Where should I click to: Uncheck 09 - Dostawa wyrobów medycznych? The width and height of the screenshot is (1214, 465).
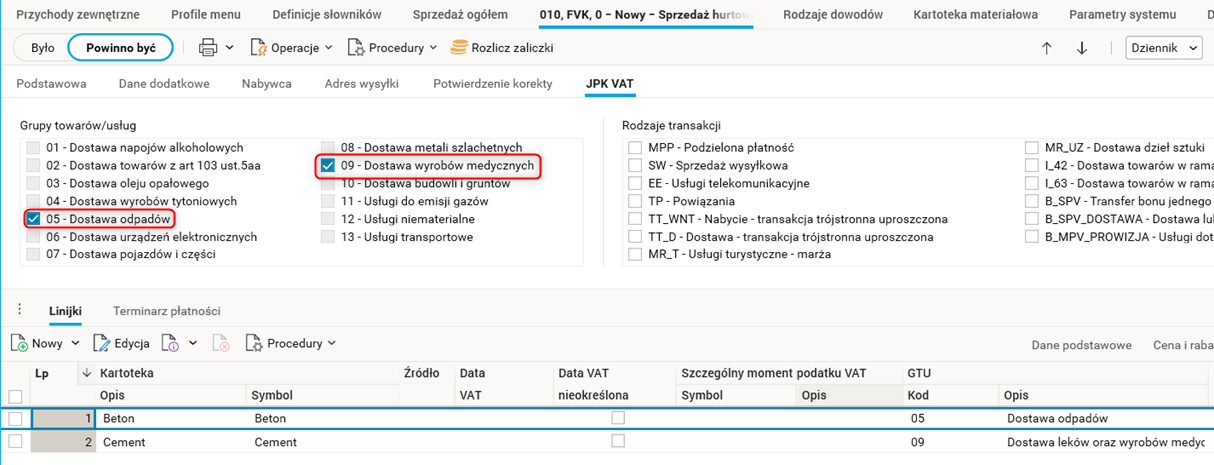point(328,165)
